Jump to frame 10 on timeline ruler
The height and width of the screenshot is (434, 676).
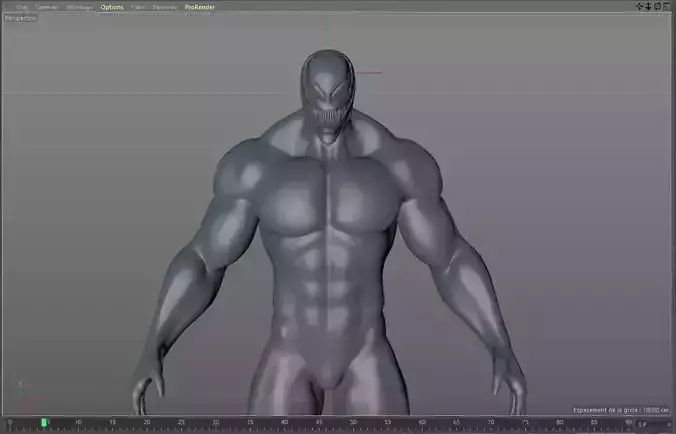click(x=78, y=422)
